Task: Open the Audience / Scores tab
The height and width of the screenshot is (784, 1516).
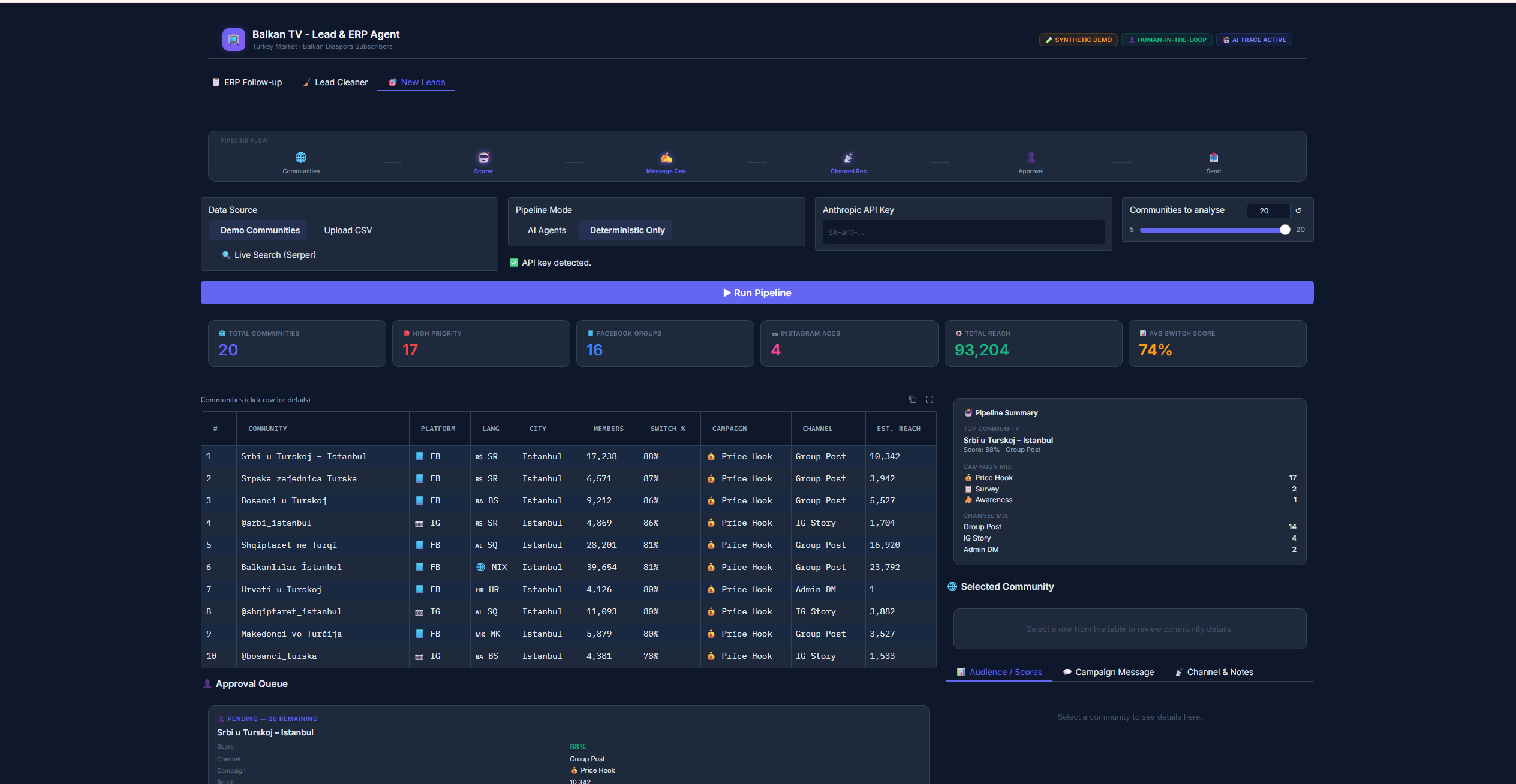Action: pos(999,672)
